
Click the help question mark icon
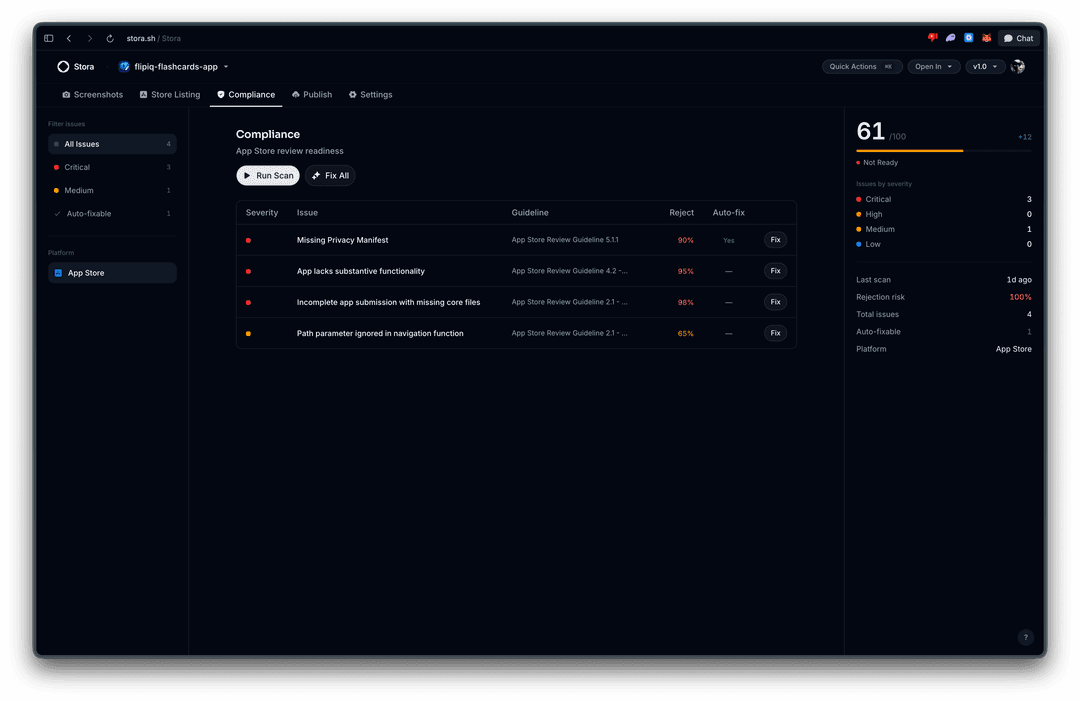(x=1025, y=637)
